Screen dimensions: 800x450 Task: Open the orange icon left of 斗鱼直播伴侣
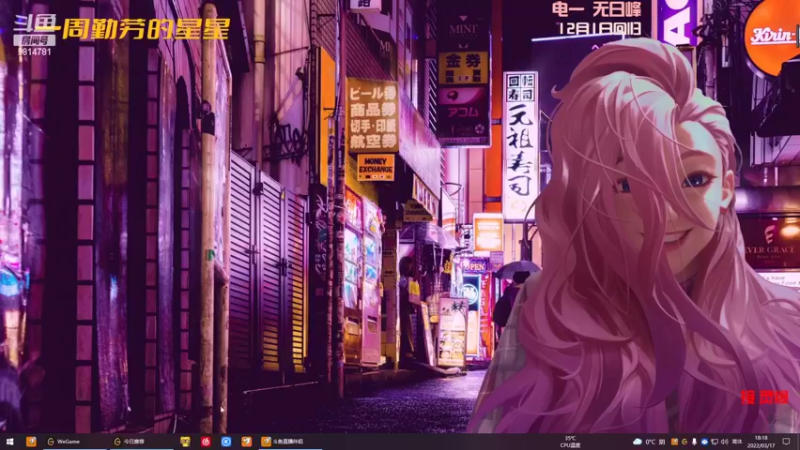click(x=246, y=441)
